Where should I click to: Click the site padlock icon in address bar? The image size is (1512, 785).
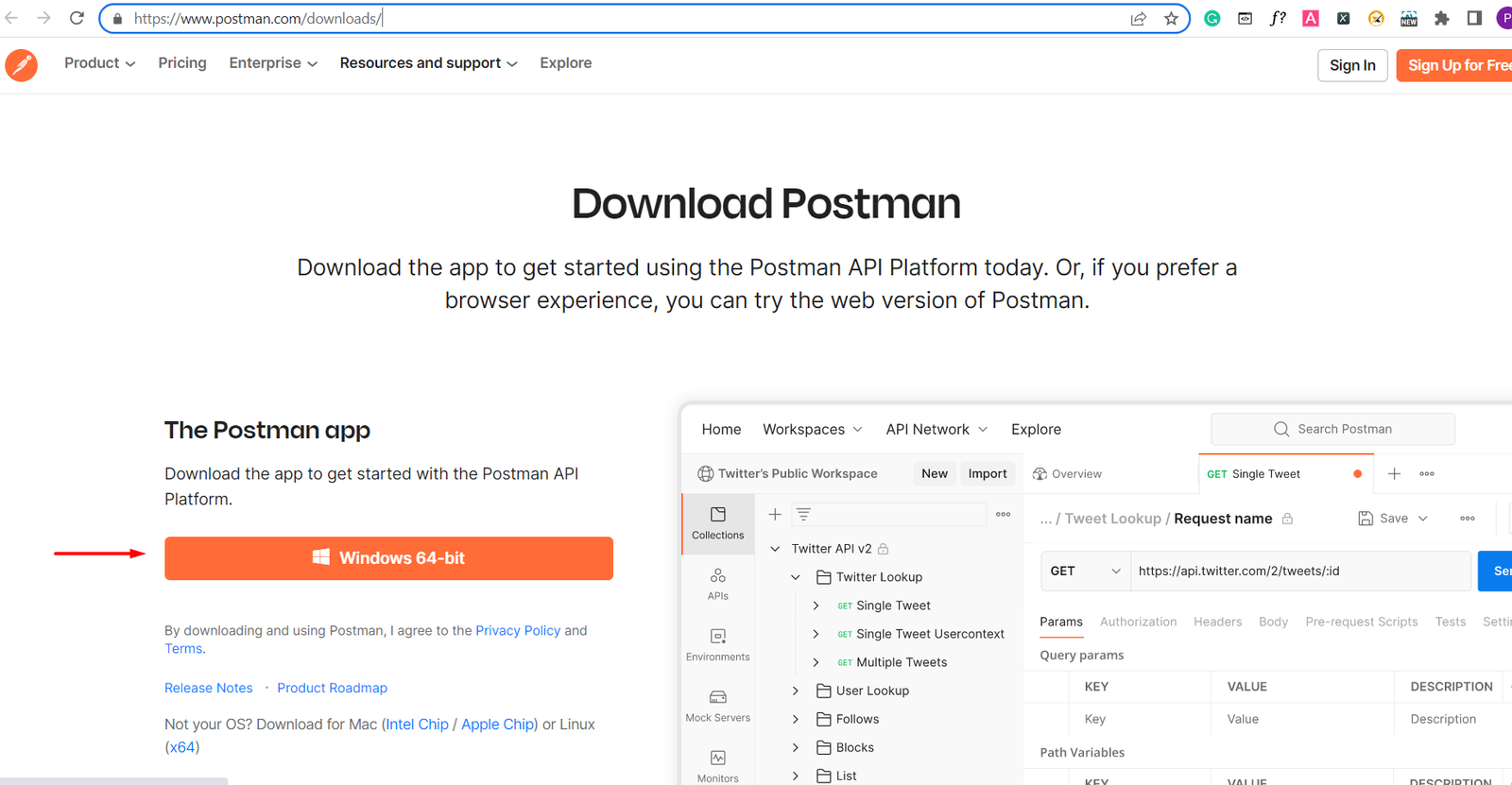(118, 19)
